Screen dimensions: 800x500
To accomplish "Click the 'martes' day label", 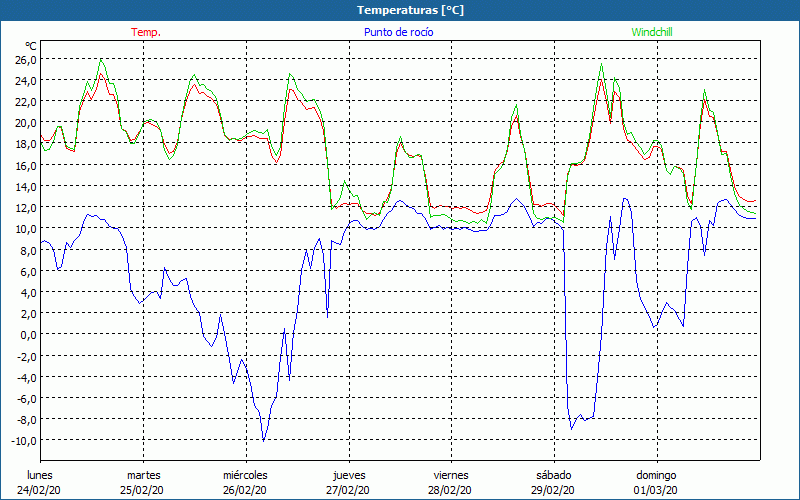I will (143, 475).
